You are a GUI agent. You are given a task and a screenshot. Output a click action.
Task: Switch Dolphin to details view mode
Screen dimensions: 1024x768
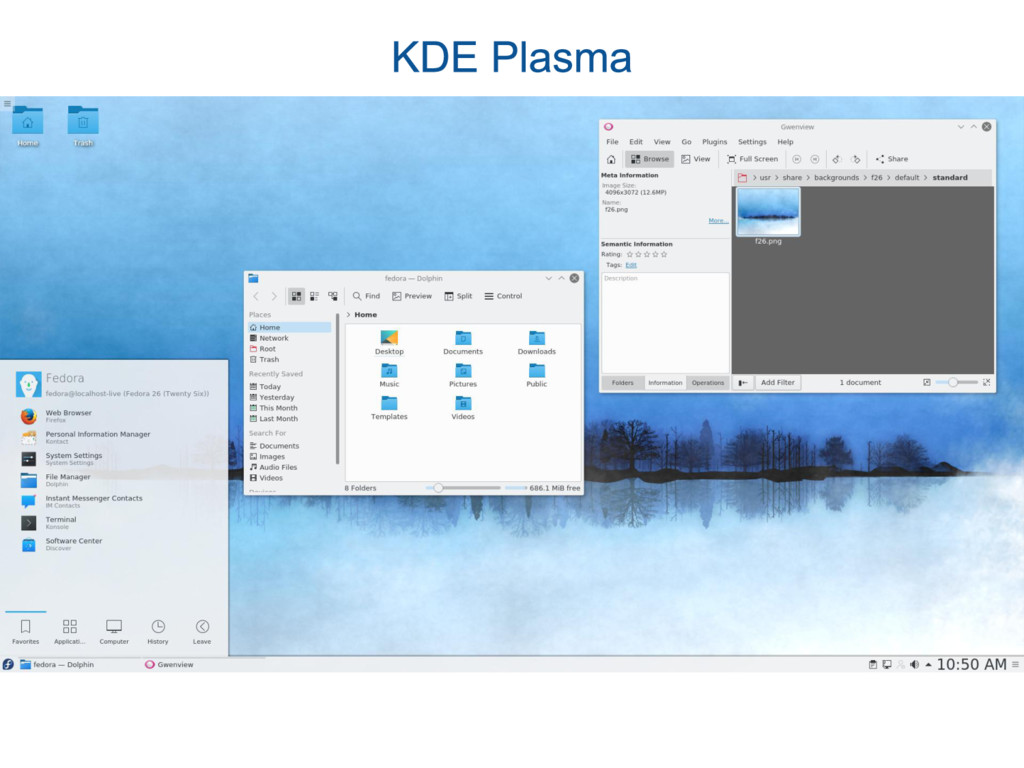333,296
